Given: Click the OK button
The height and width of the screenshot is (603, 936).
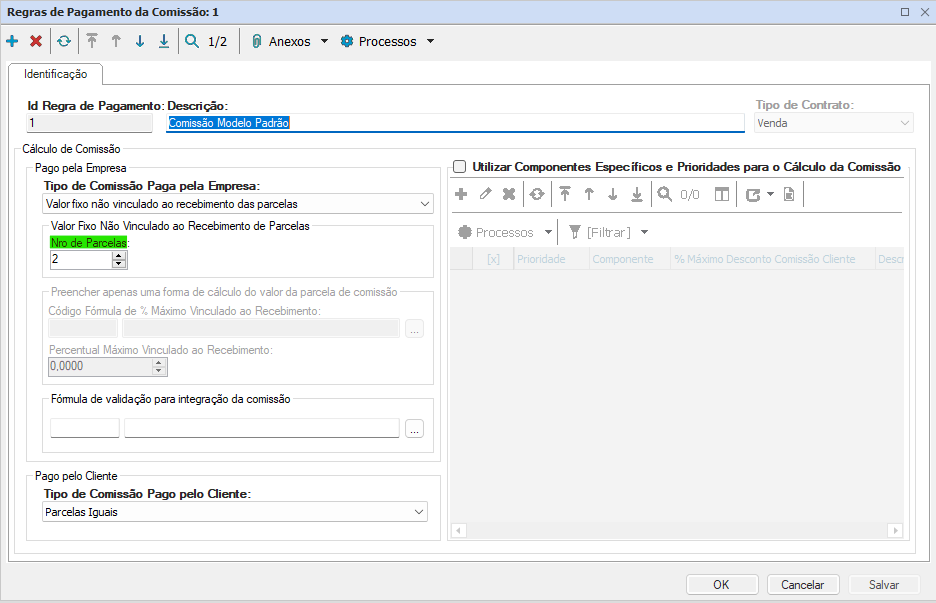Looking at the screenshot, I should point(722,584).
